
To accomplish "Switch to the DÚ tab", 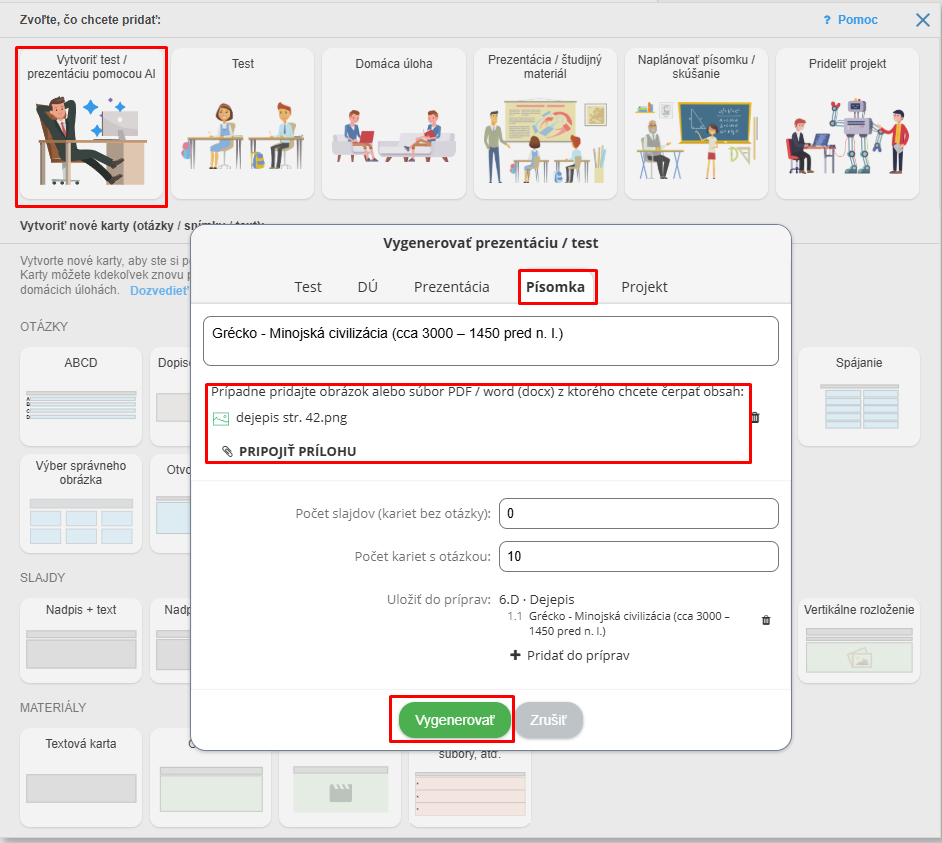I will tap(367, 287).
